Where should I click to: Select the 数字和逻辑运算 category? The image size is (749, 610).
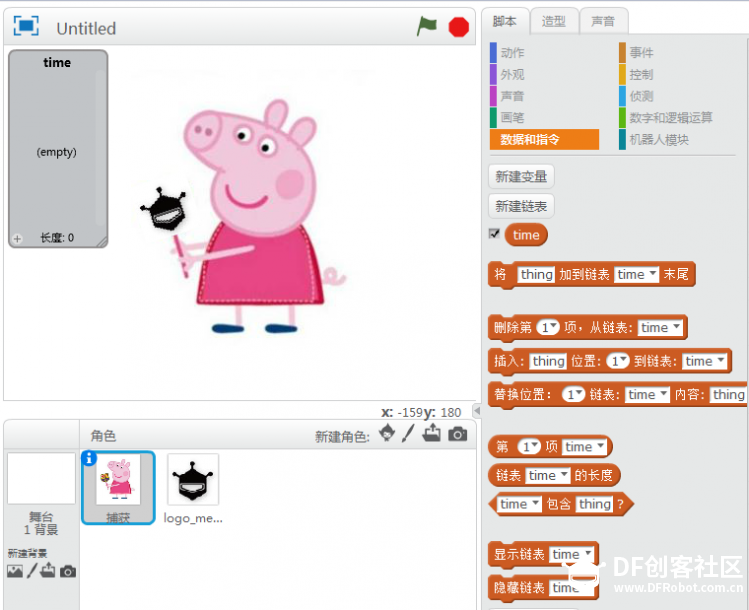coord(671,118)
